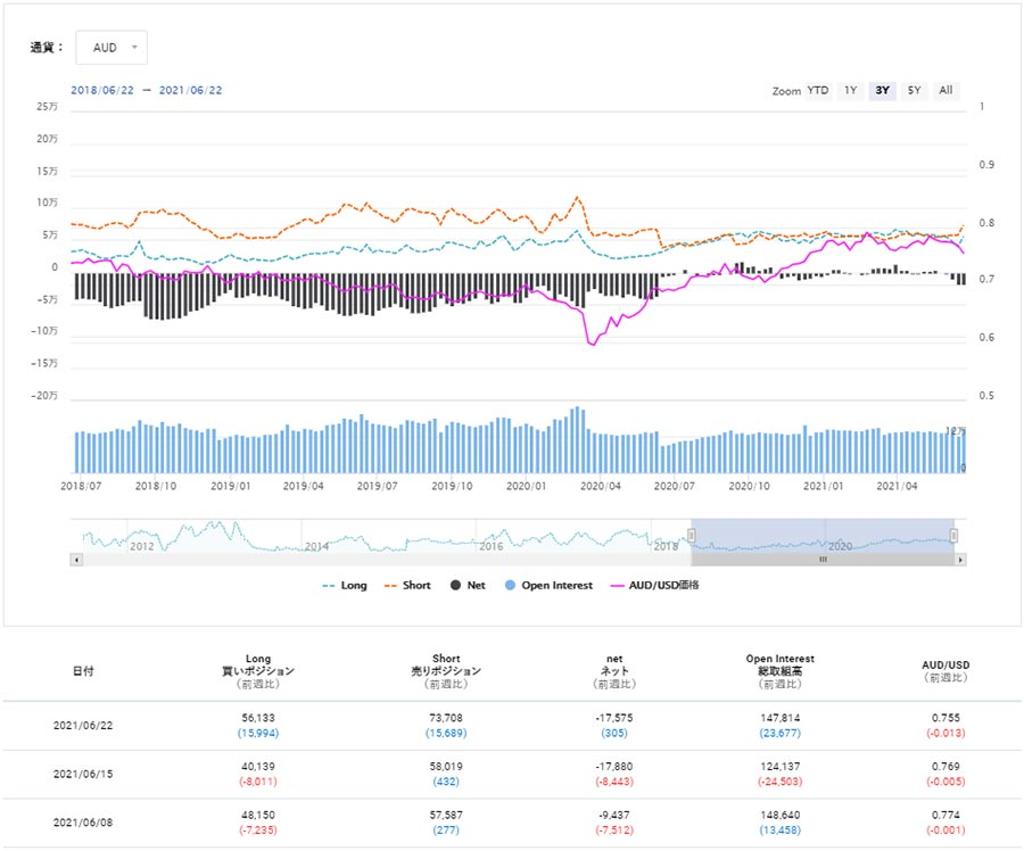Select the All zoom range

tap(946, 91)
